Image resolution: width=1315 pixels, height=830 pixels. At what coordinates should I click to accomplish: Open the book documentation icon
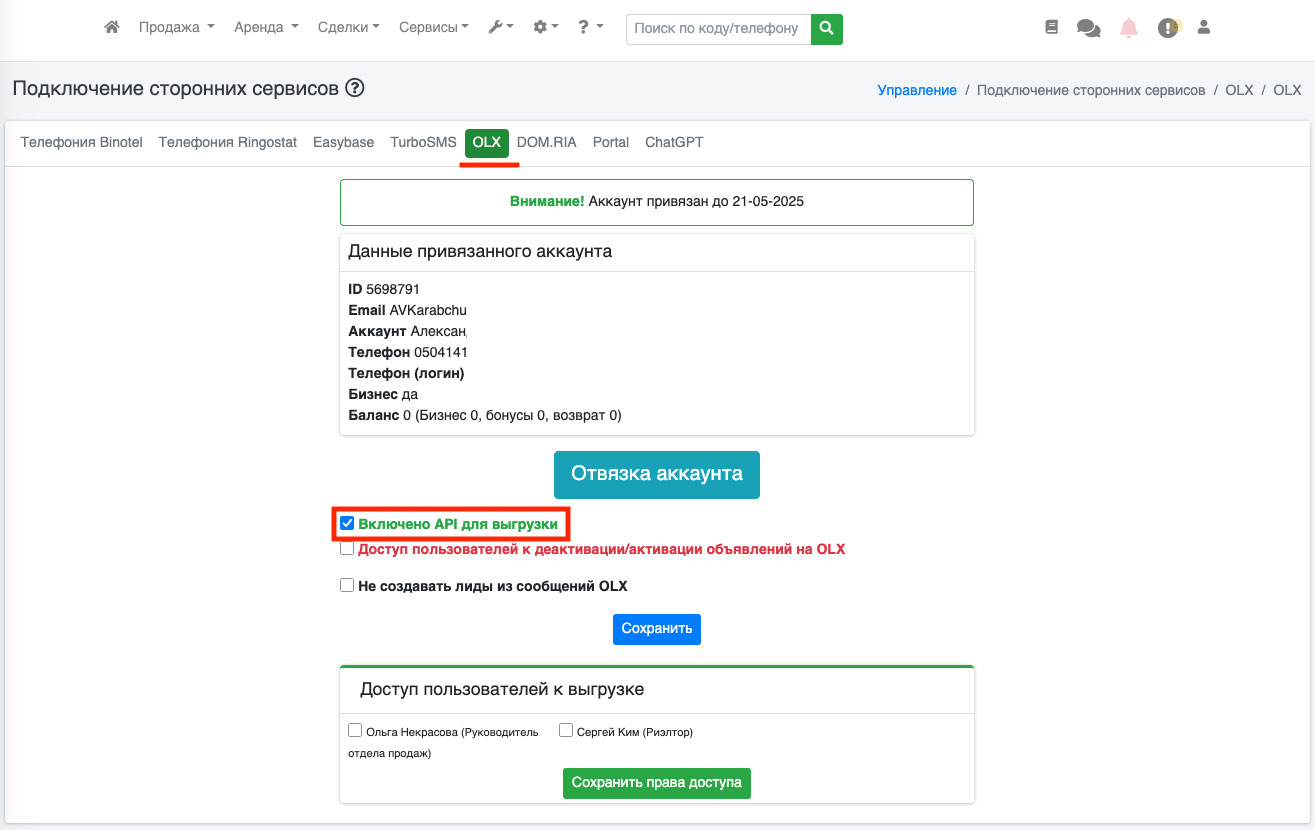[x=1051, y=28]
